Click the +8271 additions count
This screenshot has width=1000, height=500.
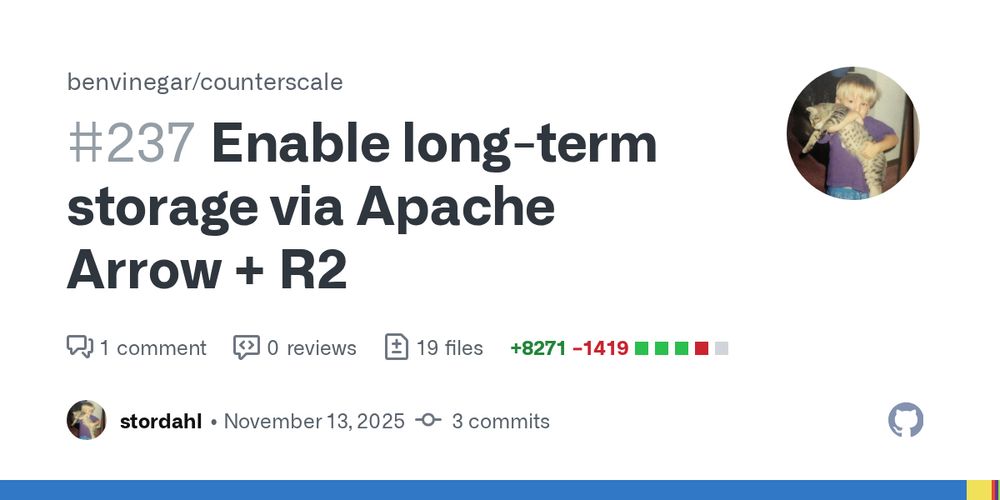(x=538, y=348)
